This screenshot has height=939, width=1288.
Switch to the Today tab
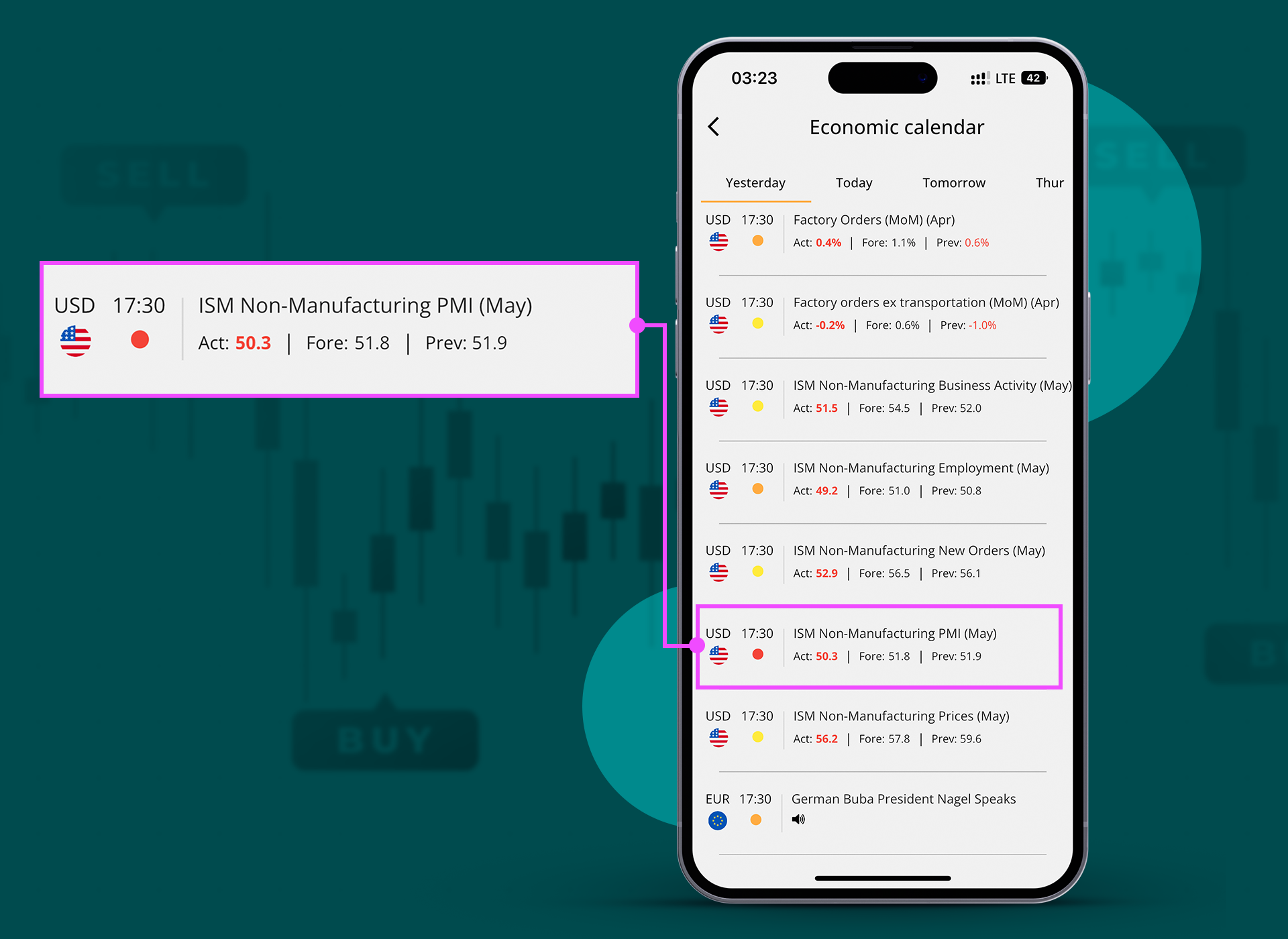coord(852,182)
